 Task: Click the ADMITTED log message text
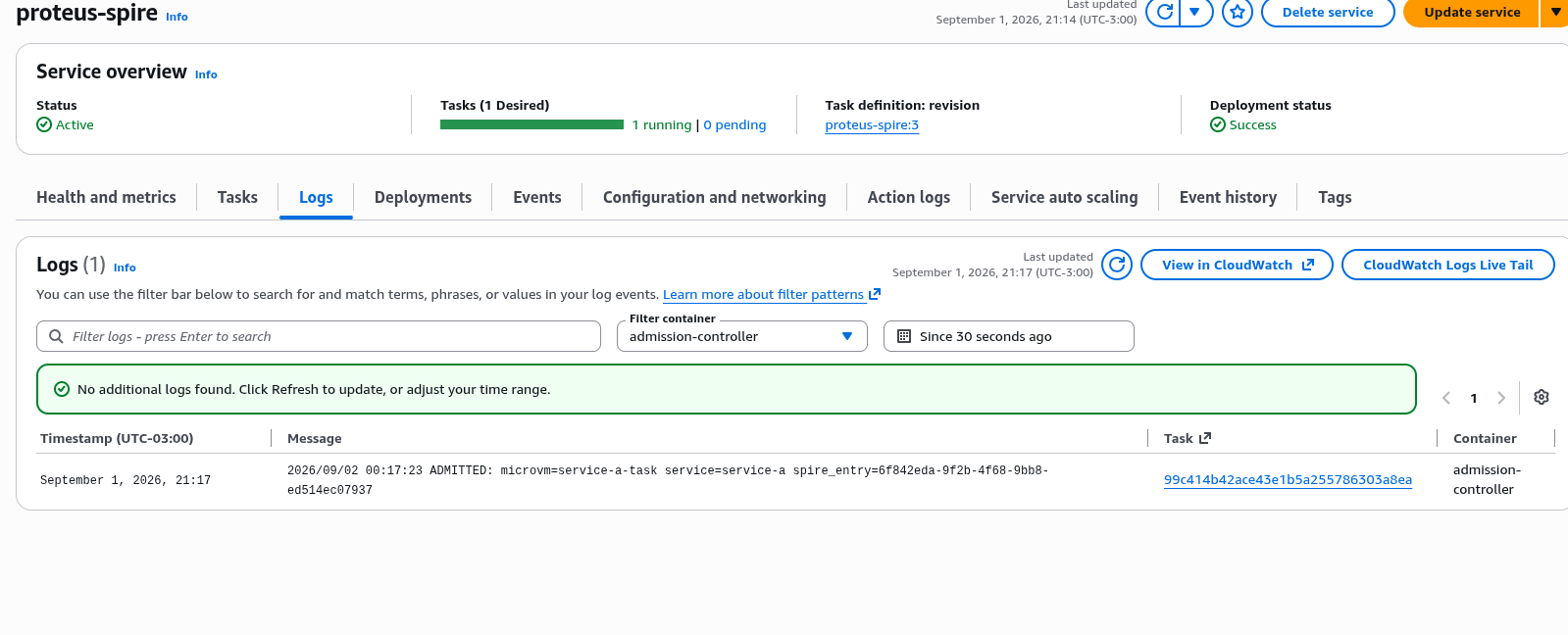pos(668,480)
